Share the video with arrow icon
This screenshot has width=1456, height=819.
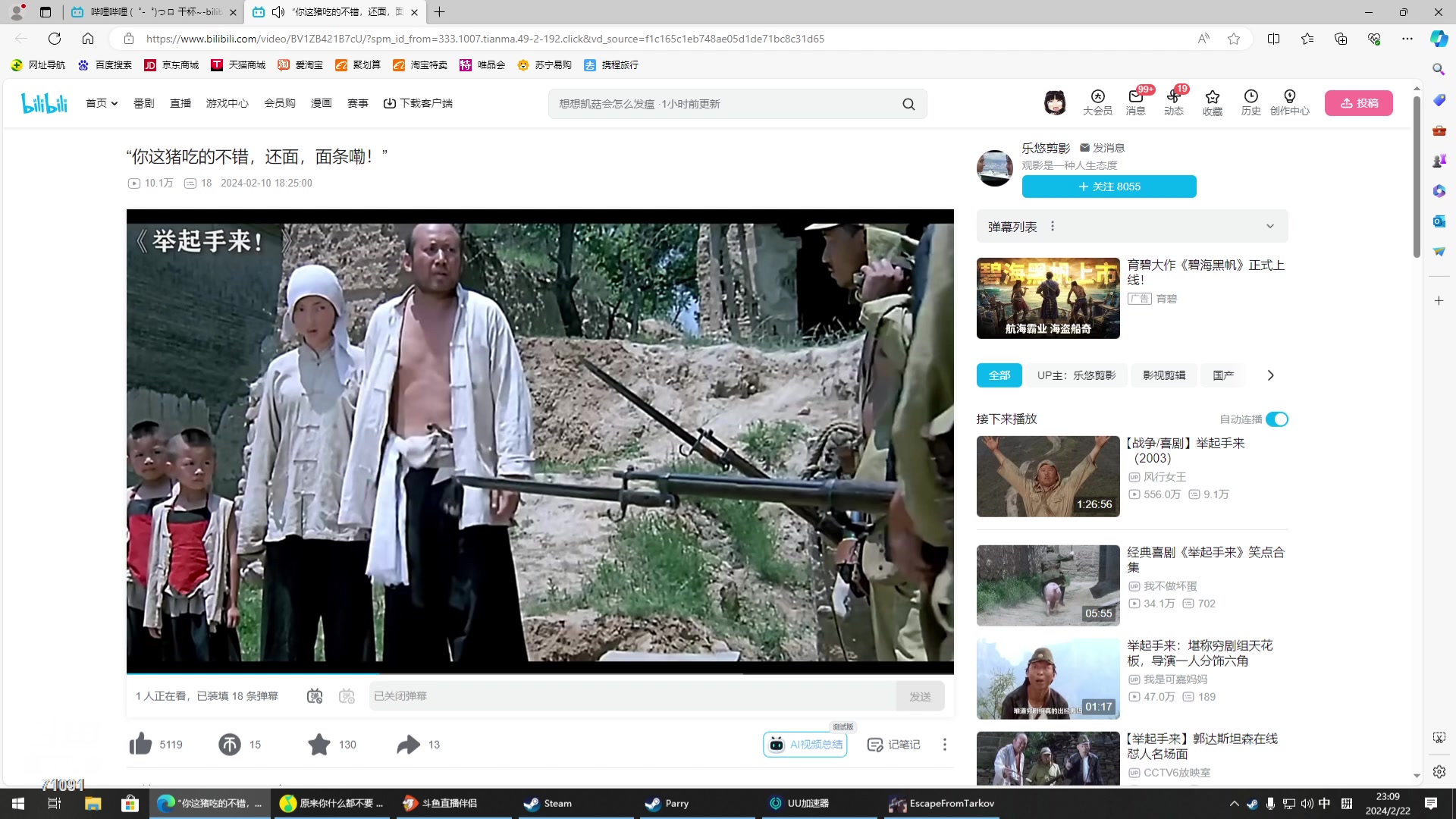point(408,745)
